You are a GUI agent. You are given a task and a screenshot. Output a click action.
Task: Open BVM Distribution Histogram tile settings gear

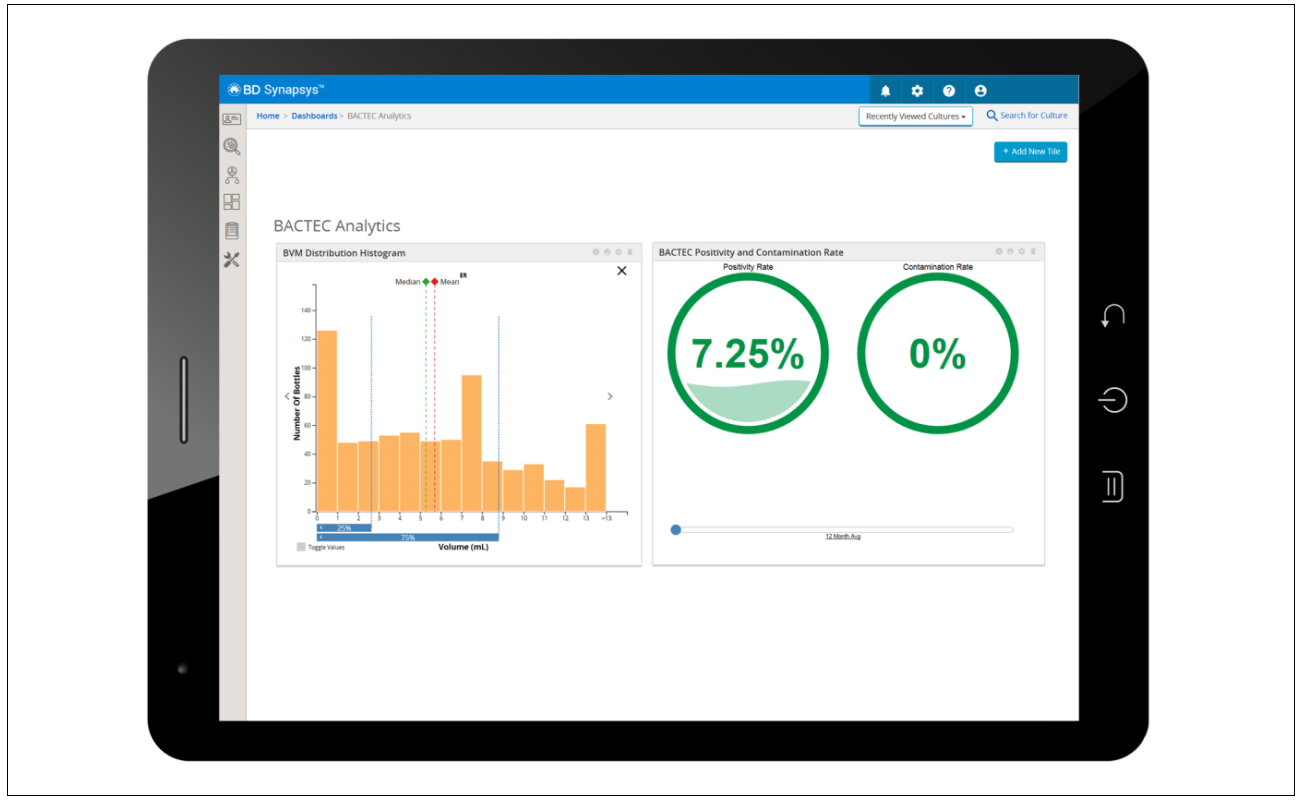tap(618, 252)
